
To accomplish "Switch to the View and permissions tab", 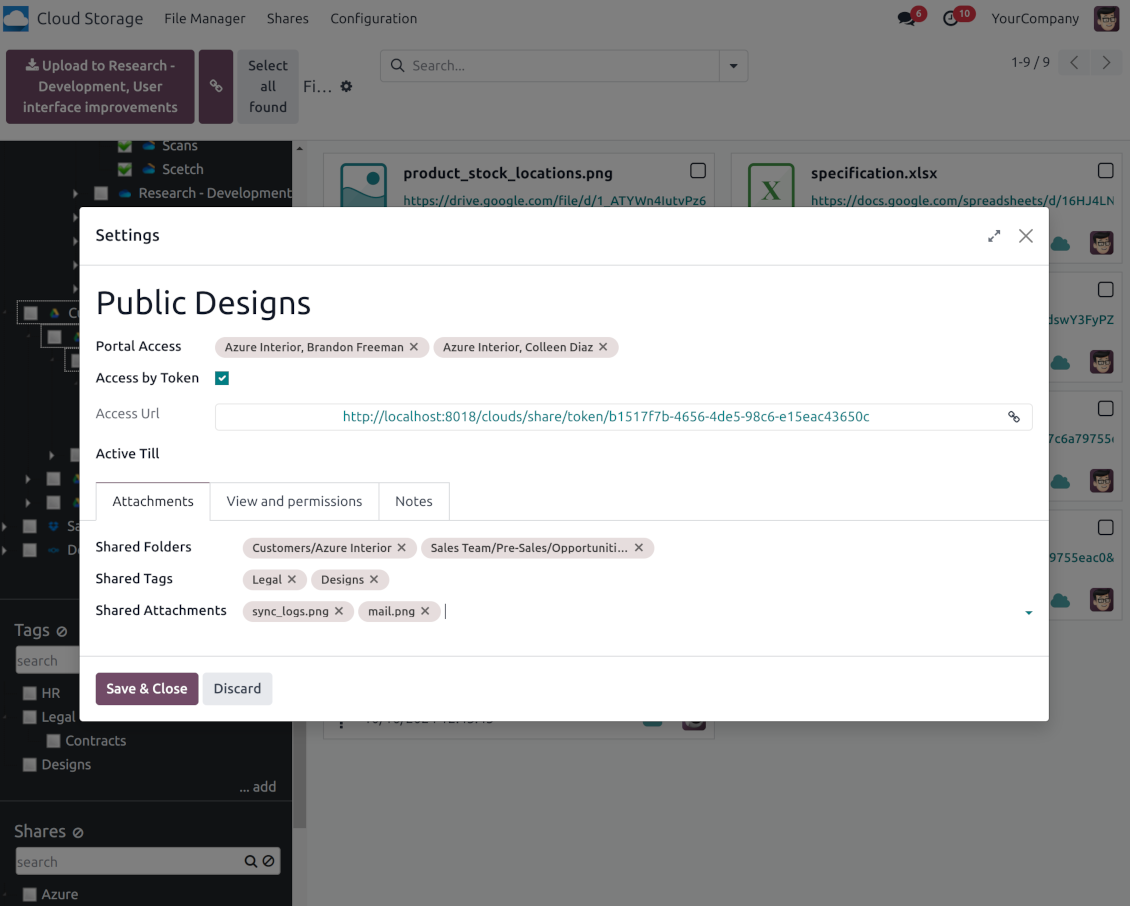I will 294,501.
